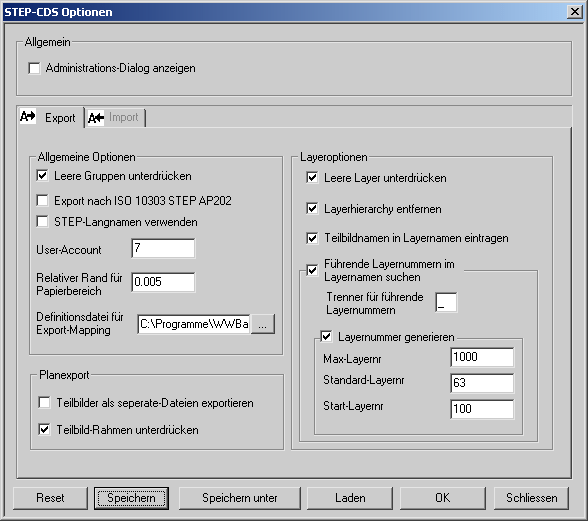This screenshot has height=521, width=588.
Task: Toggle Layerhierarchy entfernen checkbox
Action: (x=312, y=208)
